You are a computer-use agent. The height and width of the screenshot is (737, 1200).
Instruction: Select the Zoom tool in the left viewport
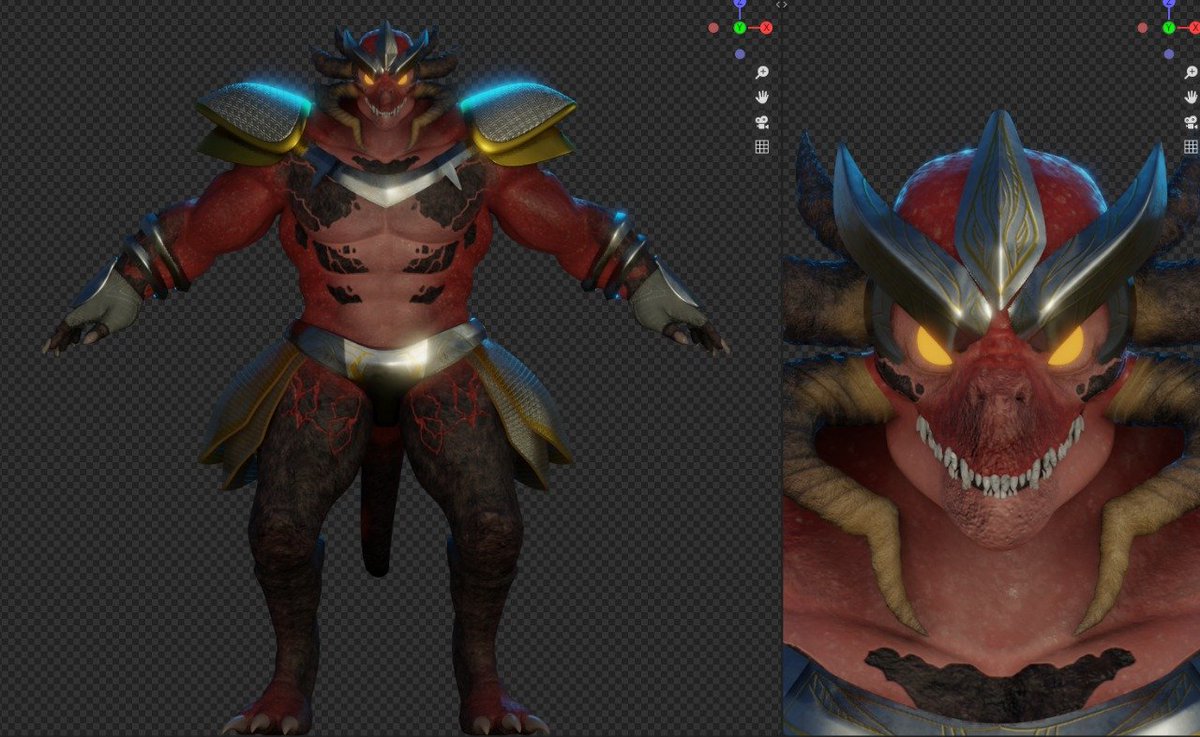click(761, 72)
